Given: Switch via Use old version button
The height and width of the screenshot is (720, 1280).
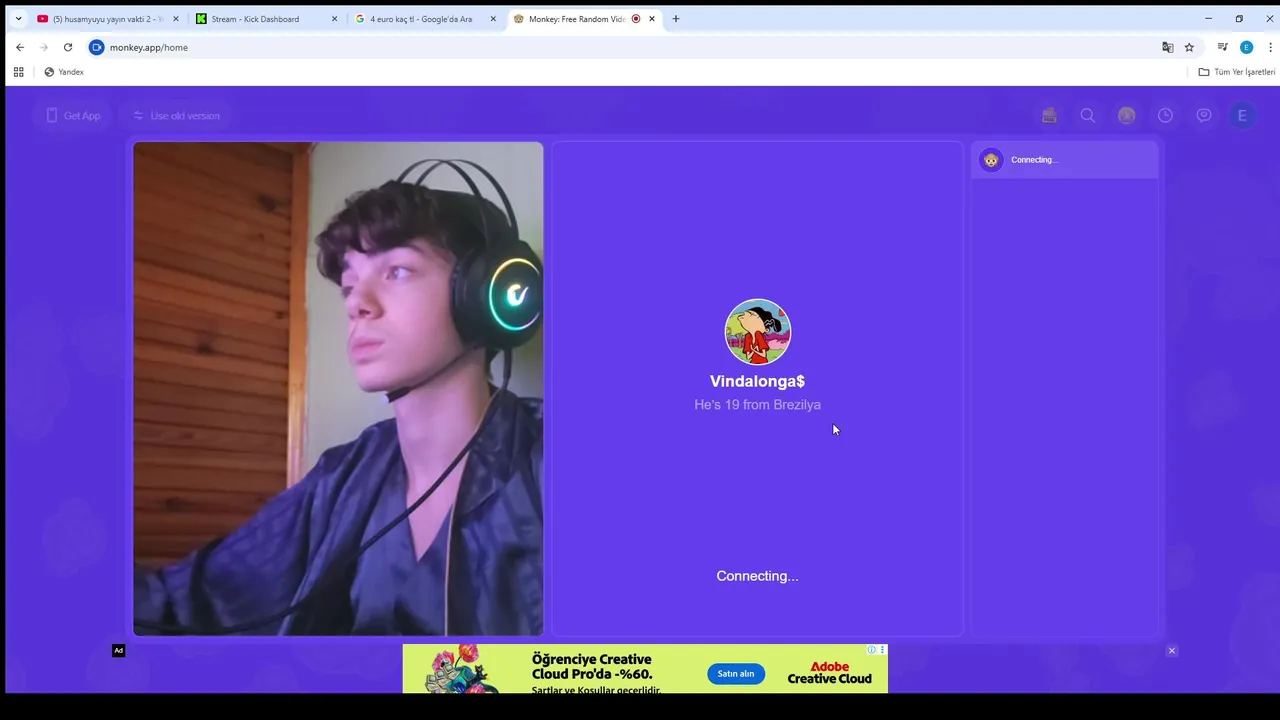Looking at the screenshot, I should (176, 116).
